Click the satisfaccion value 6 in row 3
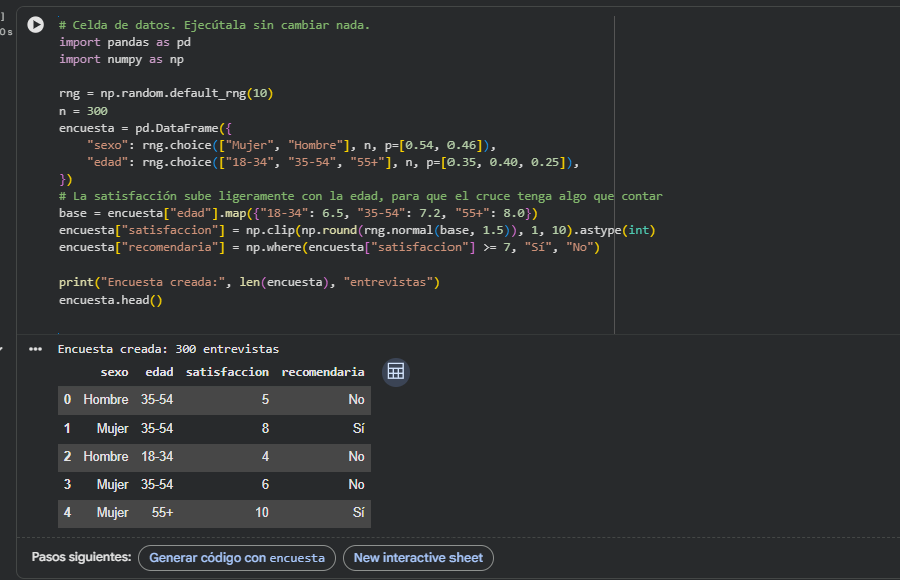This screenshot has height=580, width=900. click(x=265, y=485)
